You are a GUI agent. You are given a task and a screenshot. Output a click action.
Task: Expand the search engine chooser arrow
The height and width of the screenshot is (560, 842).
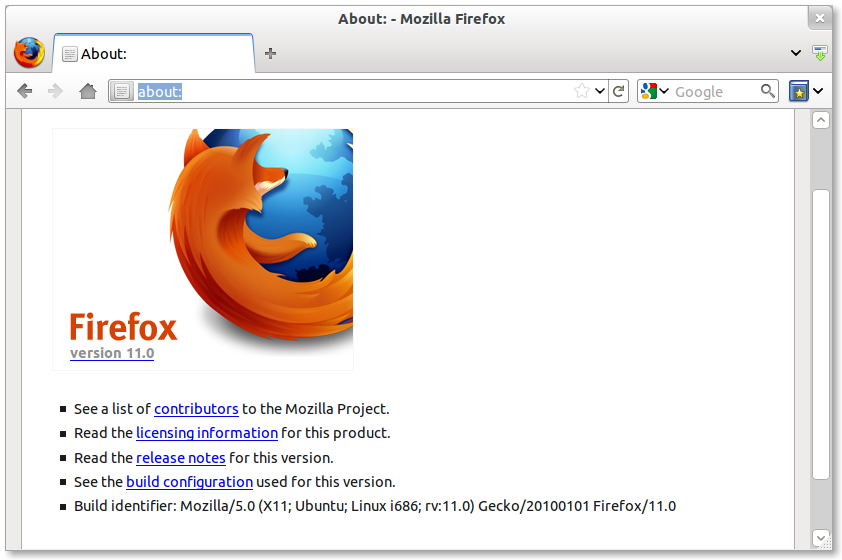[664, 91]
